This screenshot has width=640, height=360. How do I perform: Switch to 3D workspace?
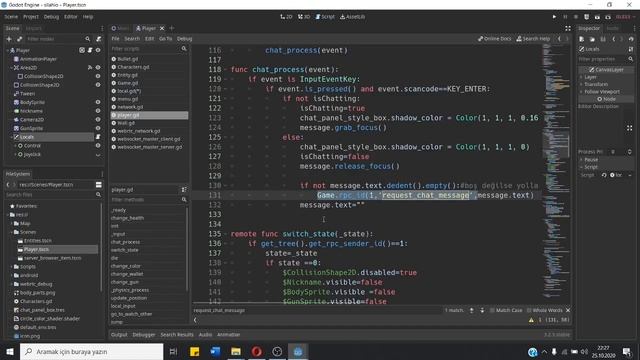(304, 17)
